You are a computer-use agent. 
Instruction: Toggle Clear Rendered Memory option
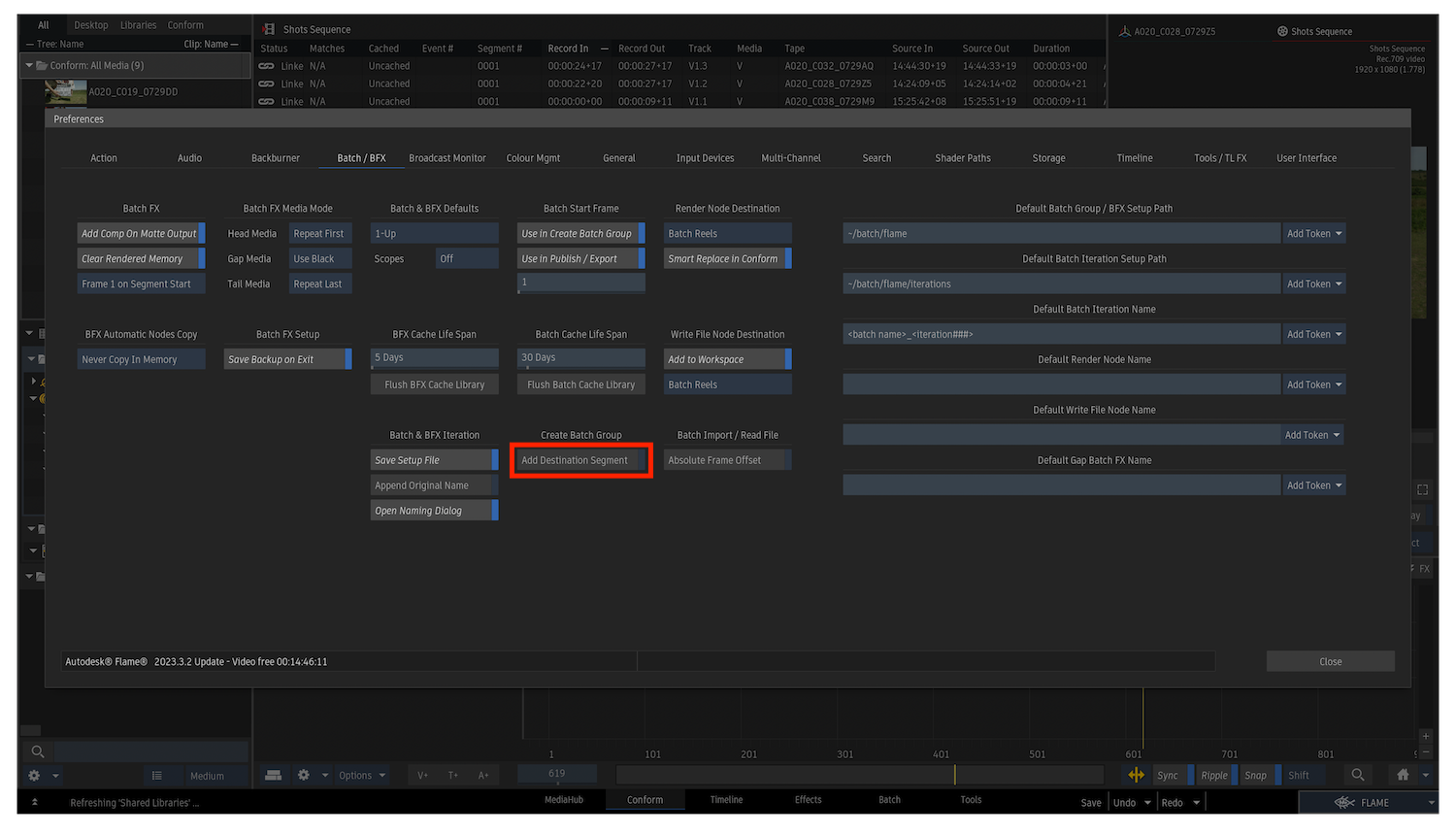[141, 258]
